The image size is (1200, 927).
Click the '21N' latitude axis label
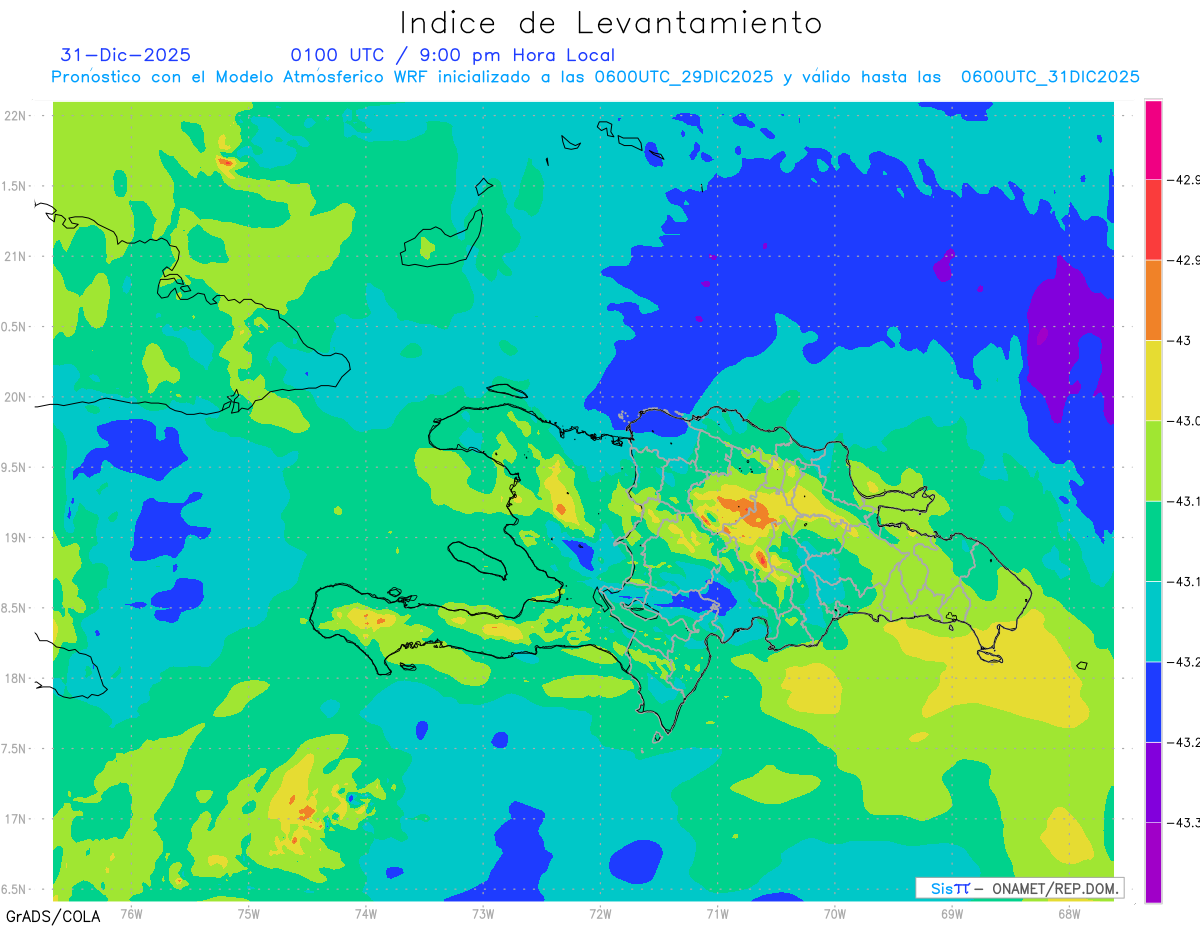click(16, 257)
